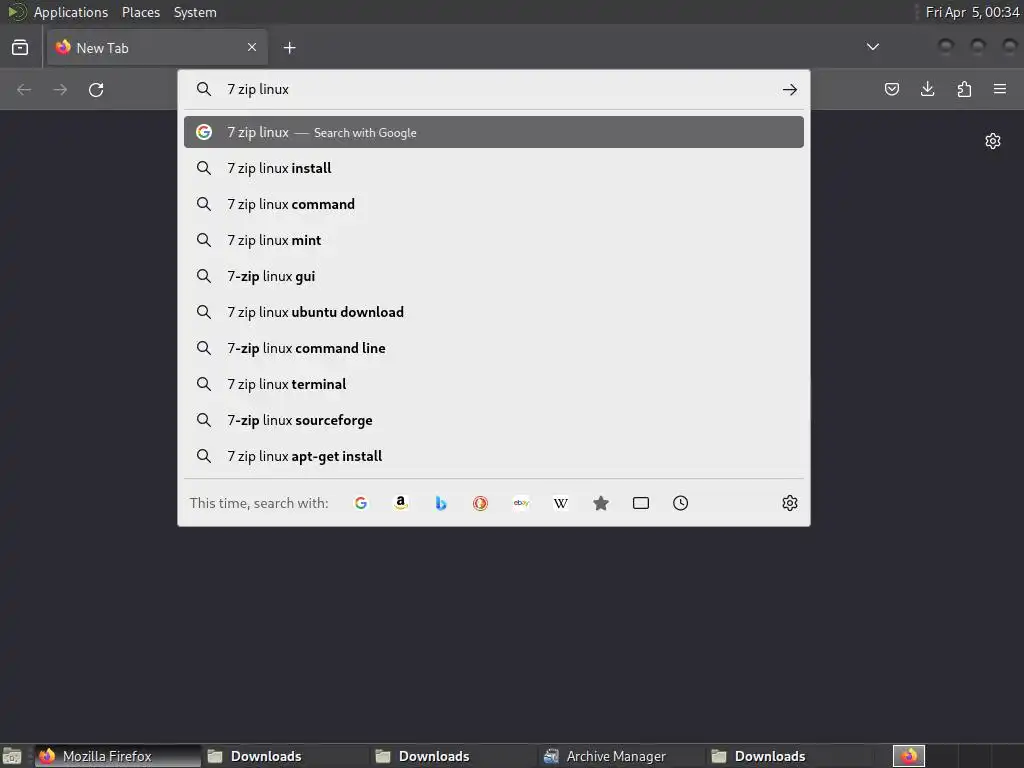Choose suggestion '7-zip linux gui'

point(494,276)
